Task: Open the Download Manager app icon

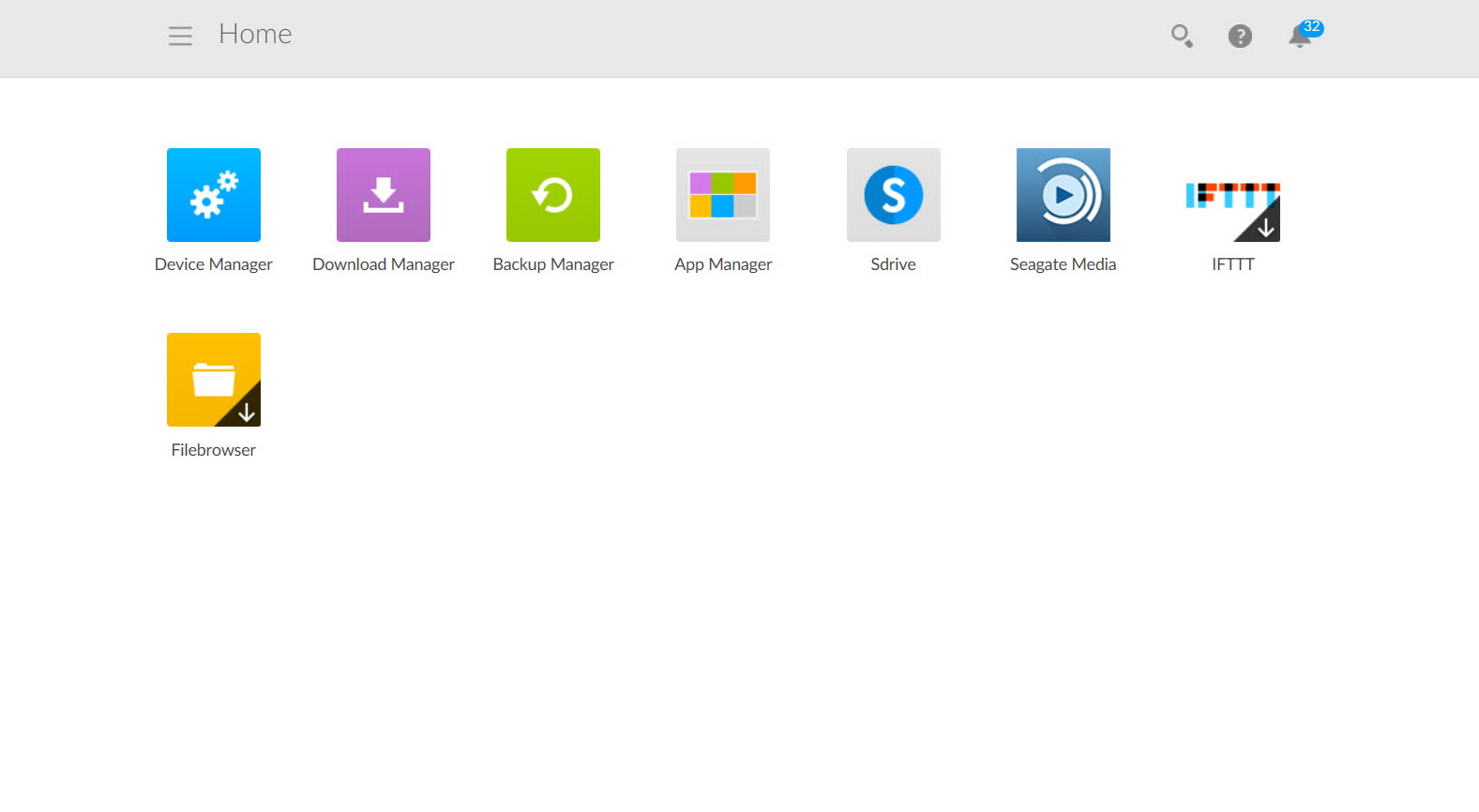Action: pos(384,195)
